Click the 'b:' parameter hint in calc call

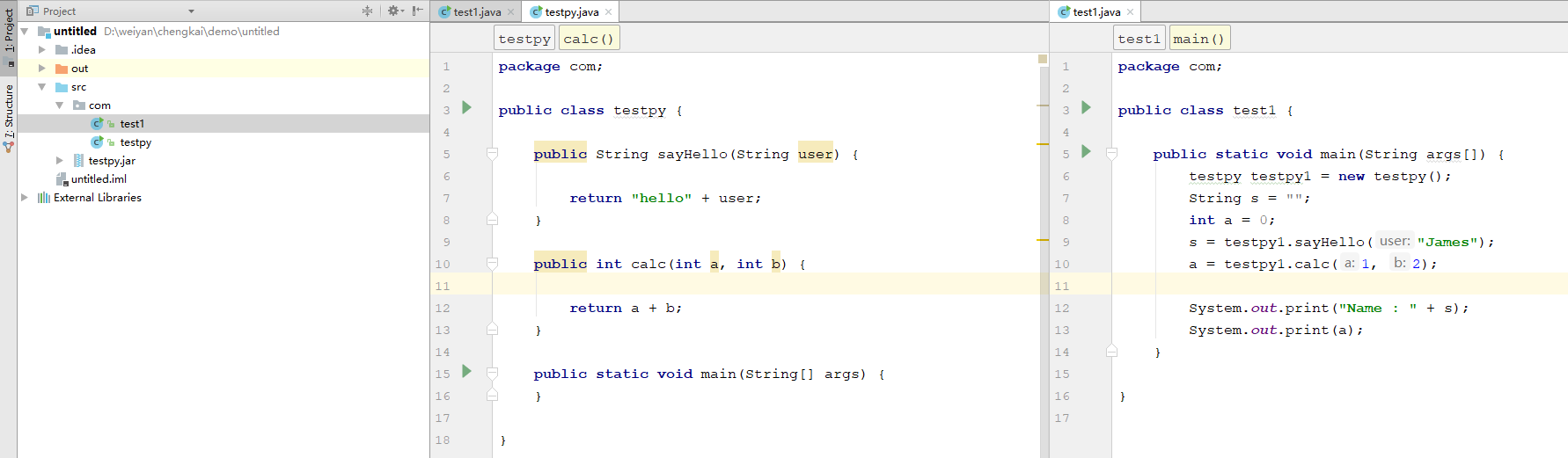[1399, 263]
